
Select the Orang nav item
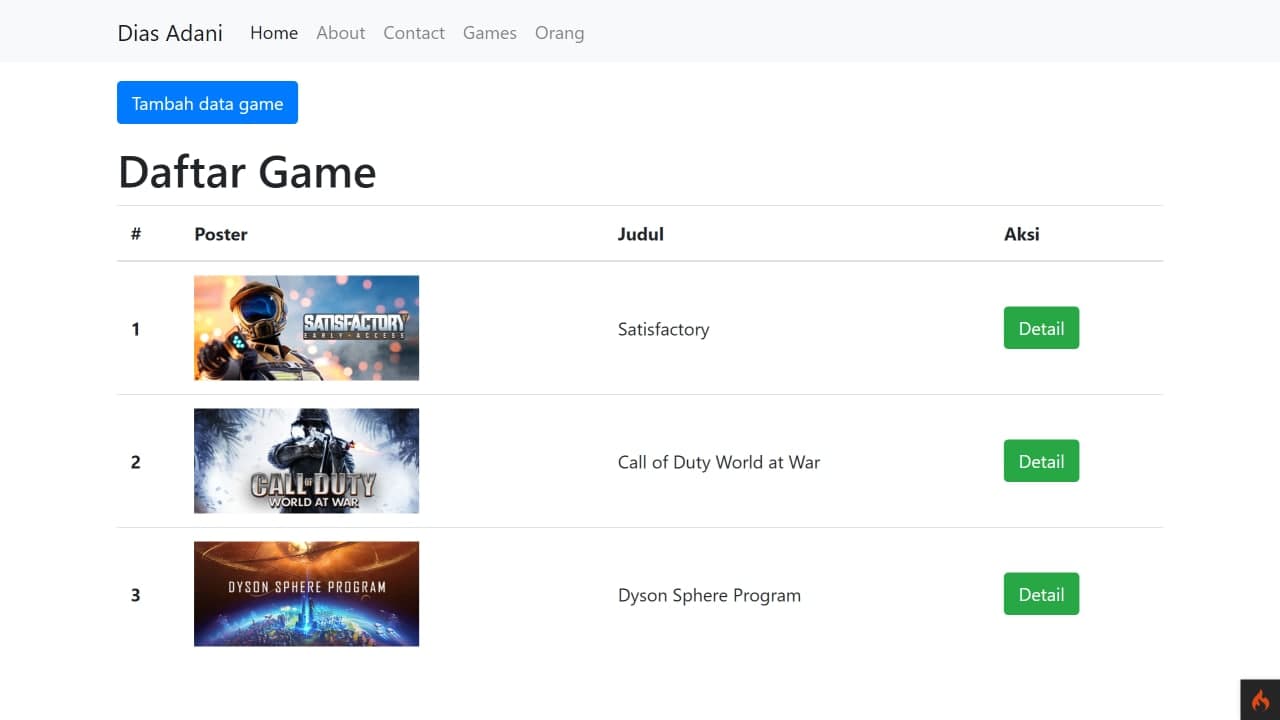coord(559,33)
